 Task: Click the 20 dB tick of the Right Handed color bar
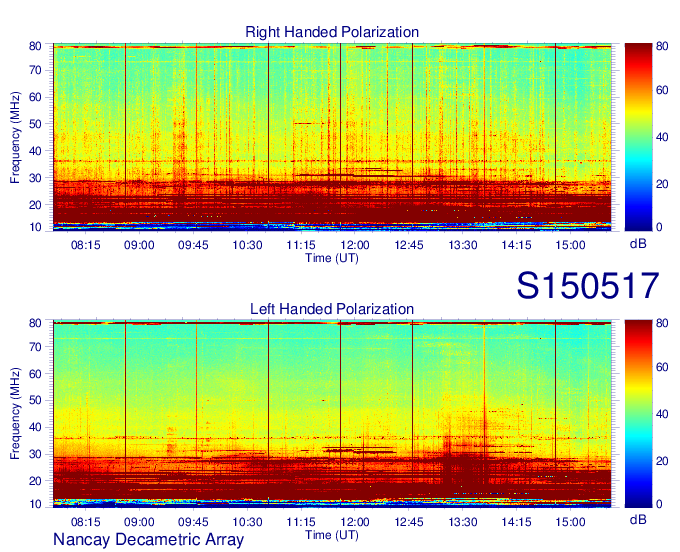(x=662, y=184)
